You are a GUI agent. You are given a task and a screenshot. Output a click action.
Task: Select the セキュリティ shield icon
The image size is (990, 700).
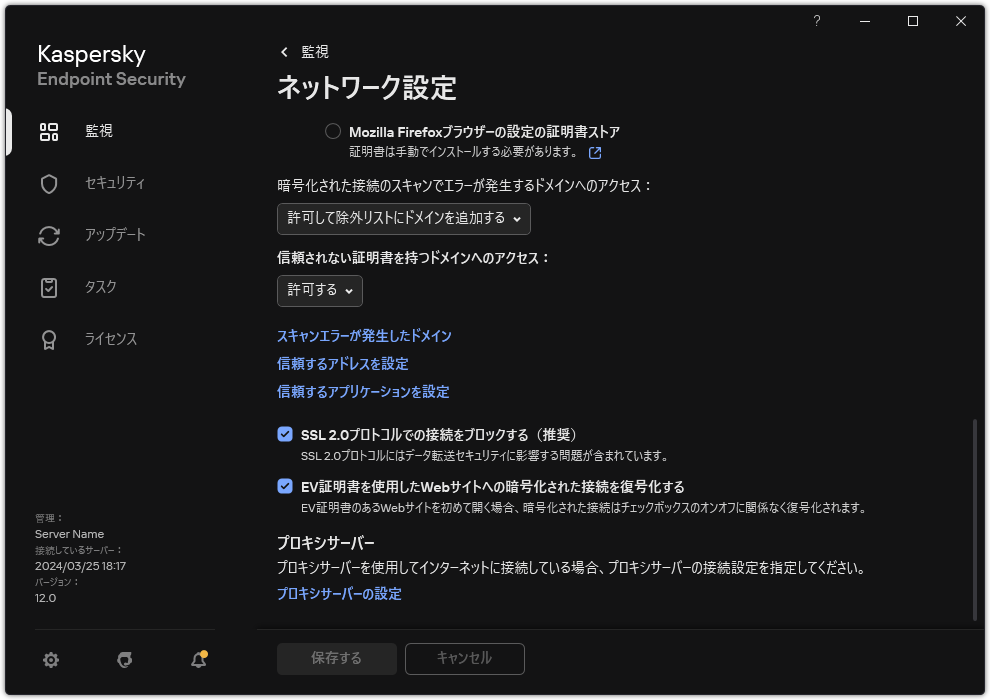click(x=48, y=183)
